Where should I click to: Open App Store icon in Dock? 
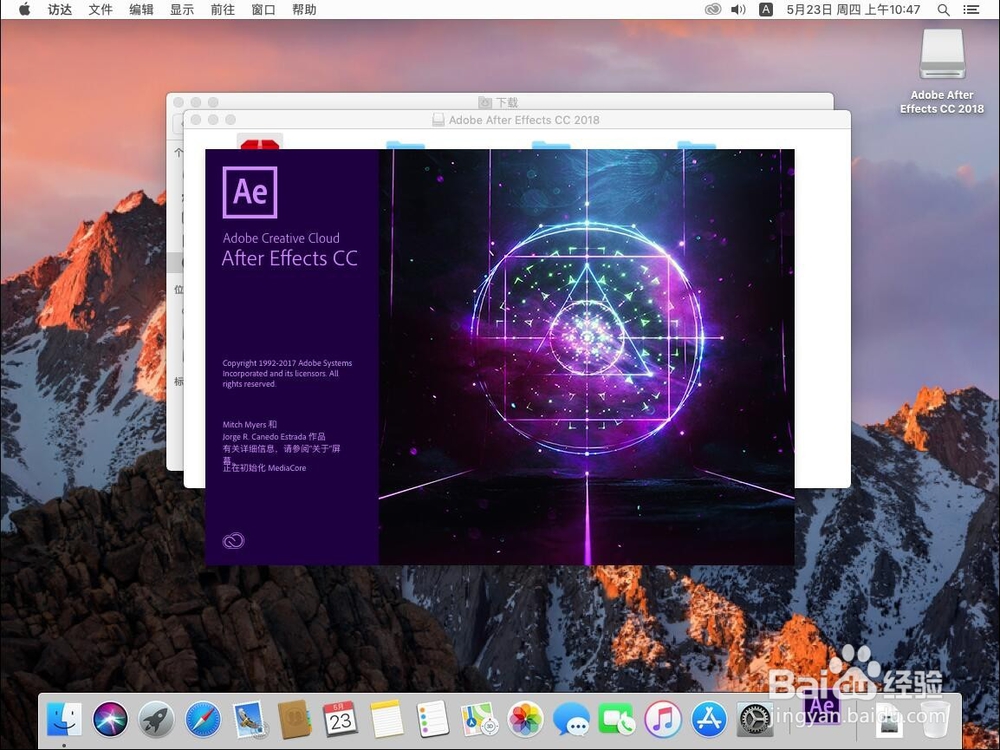point(709,719)
